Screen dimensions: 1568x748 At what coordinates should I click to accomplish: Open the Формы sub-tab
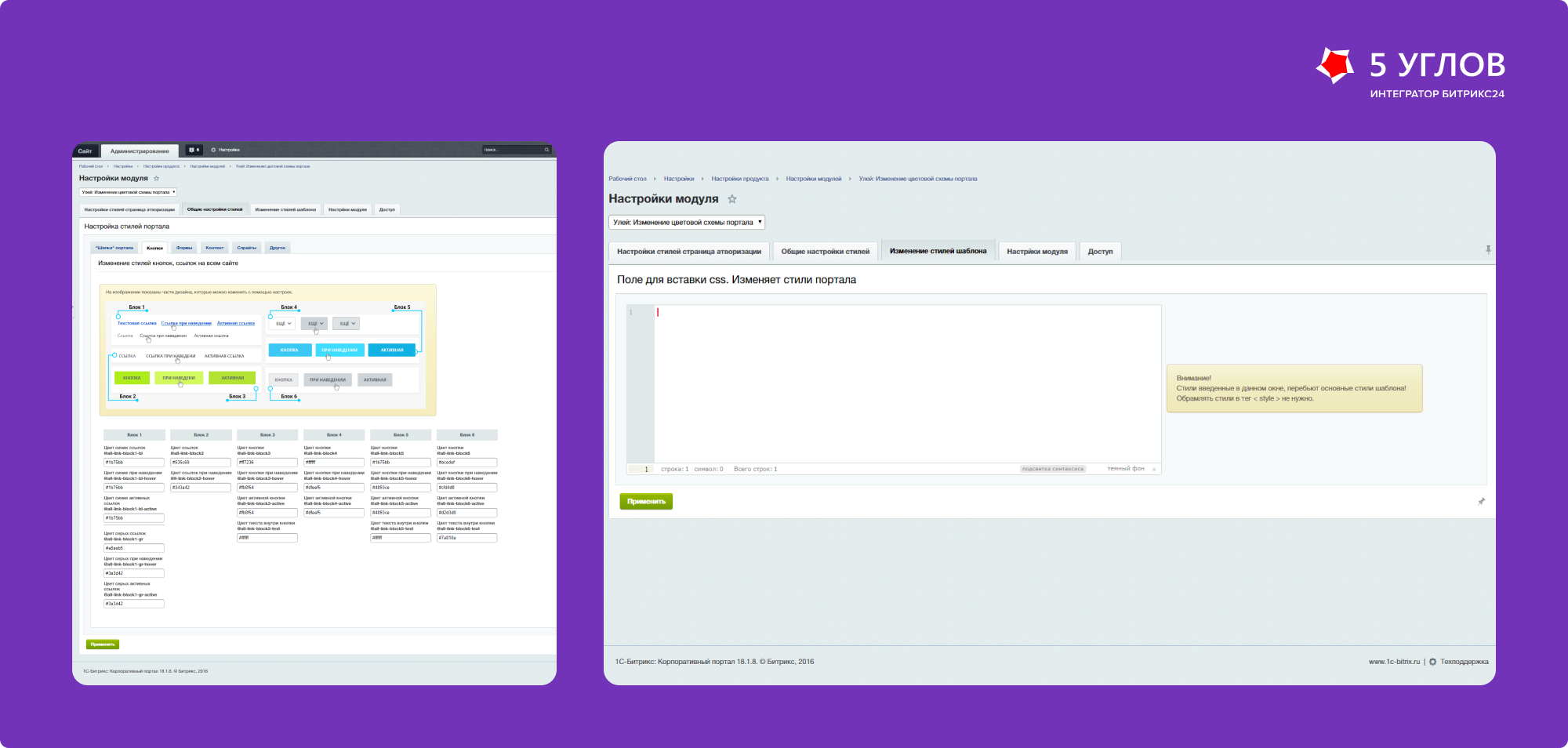[x=184, y=248]
